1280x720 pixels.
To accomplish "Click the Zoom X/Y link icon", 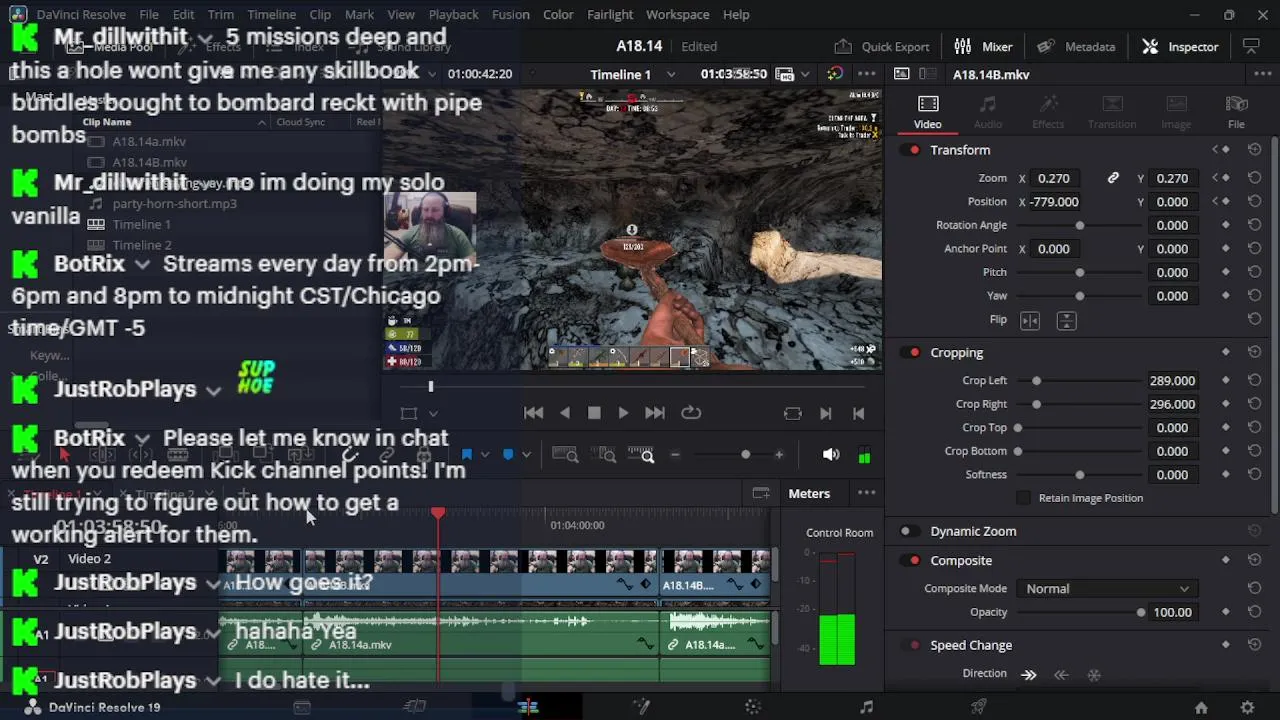I will tap(1113, 178).
